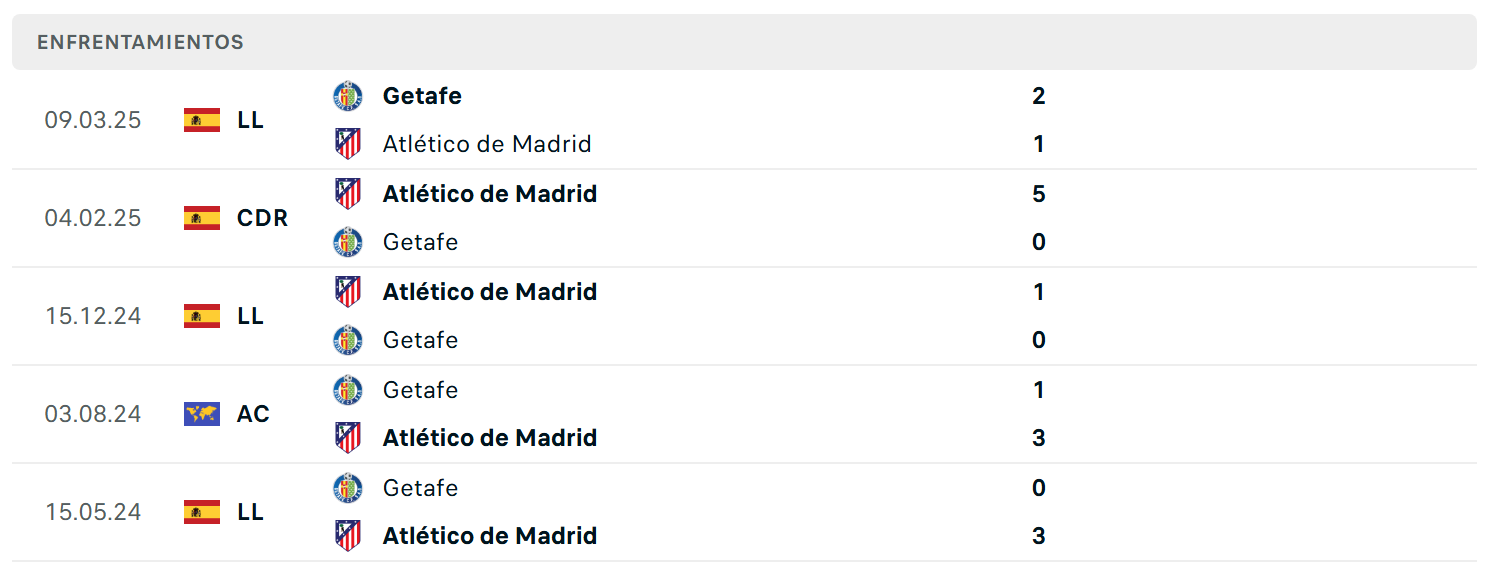Image resolution: width=1491 pixels, height=579 pixels.
Task: Open Getafe team link in 09.03.25 match
Action: 422,96
